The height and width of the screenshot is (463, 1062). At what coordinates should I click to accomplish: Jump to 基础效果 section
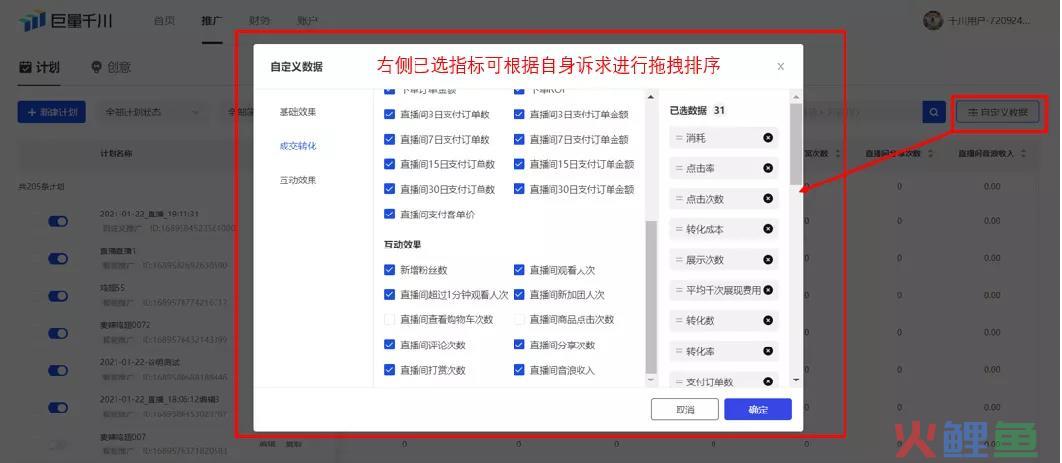[x=298, y=112]
